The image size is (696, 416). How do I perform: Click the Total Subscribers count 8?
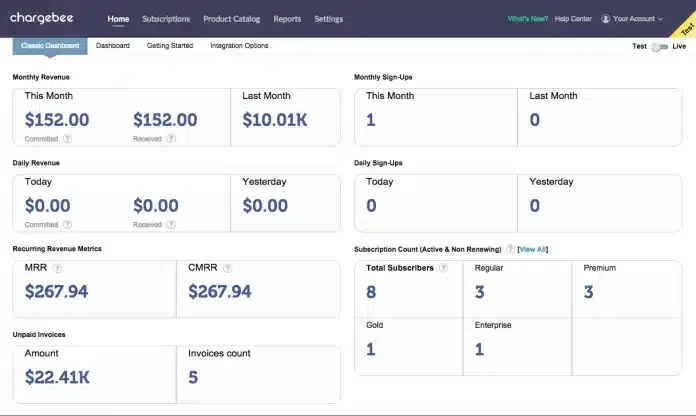tap(371, 292)
